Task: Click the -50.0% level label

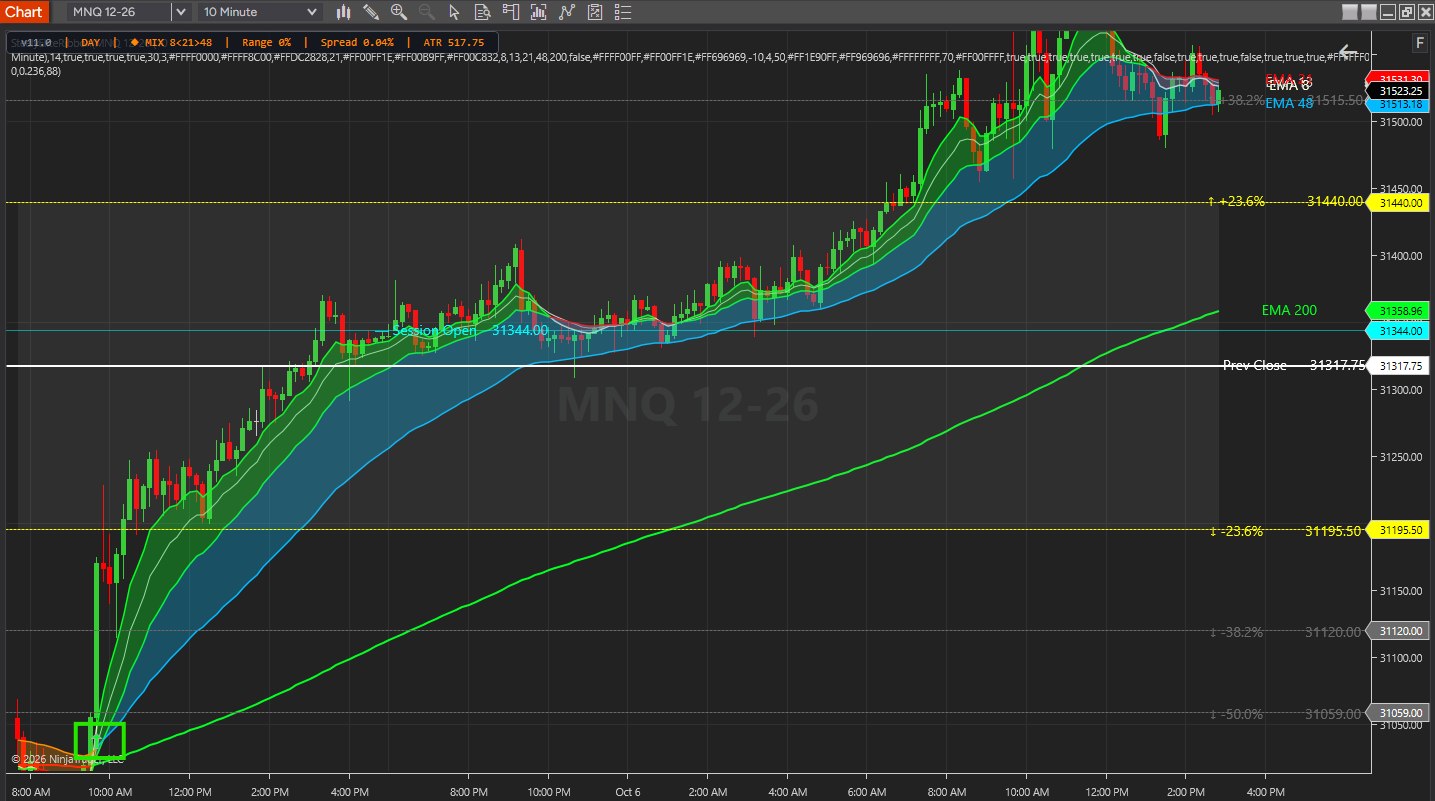Action: 1236,714
